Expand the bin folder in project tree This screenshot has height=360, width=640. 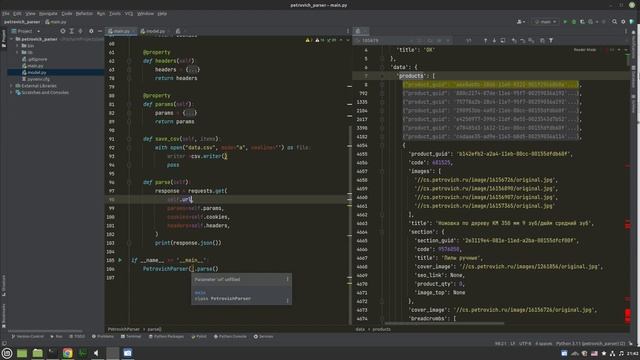(x=18, y=46)
